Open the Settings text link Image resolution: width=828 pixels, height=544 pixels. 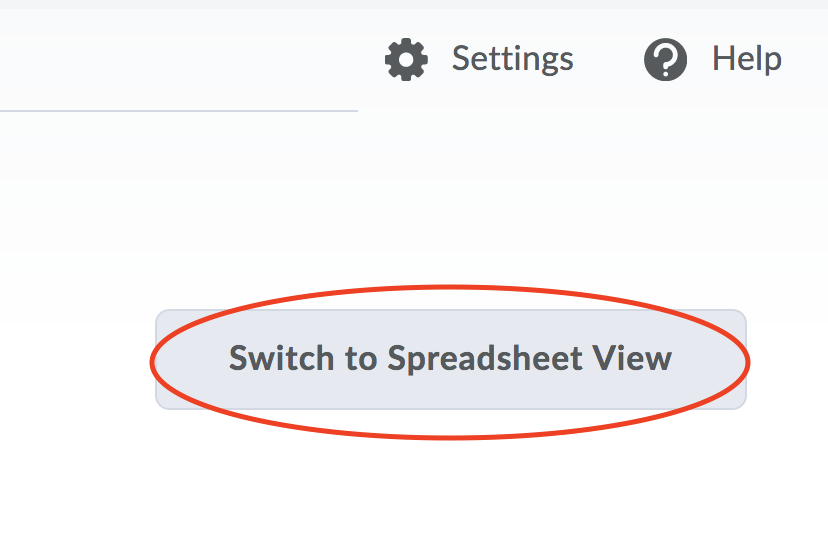tap(512, 58)
